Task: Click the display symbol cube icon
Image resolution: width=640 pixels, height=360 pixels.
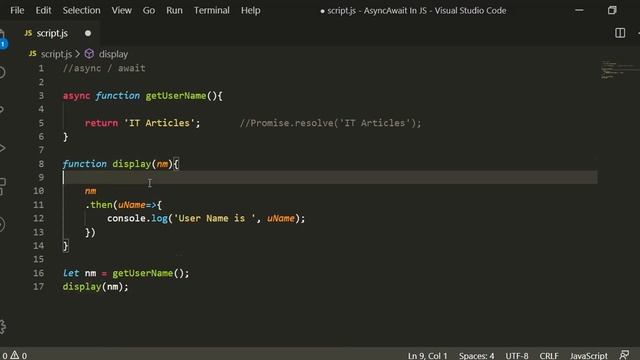Action: pyautogui.click(x=89, y=54)
